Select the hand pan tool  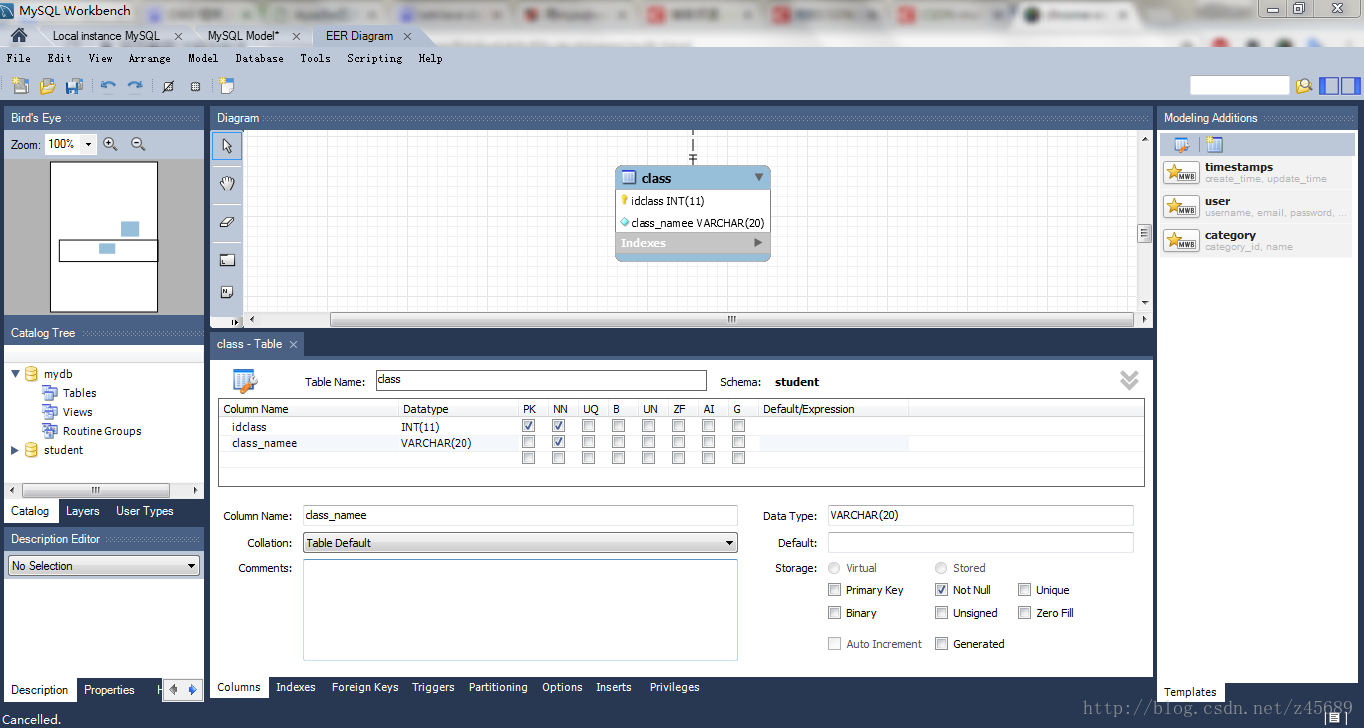[227, 183]
